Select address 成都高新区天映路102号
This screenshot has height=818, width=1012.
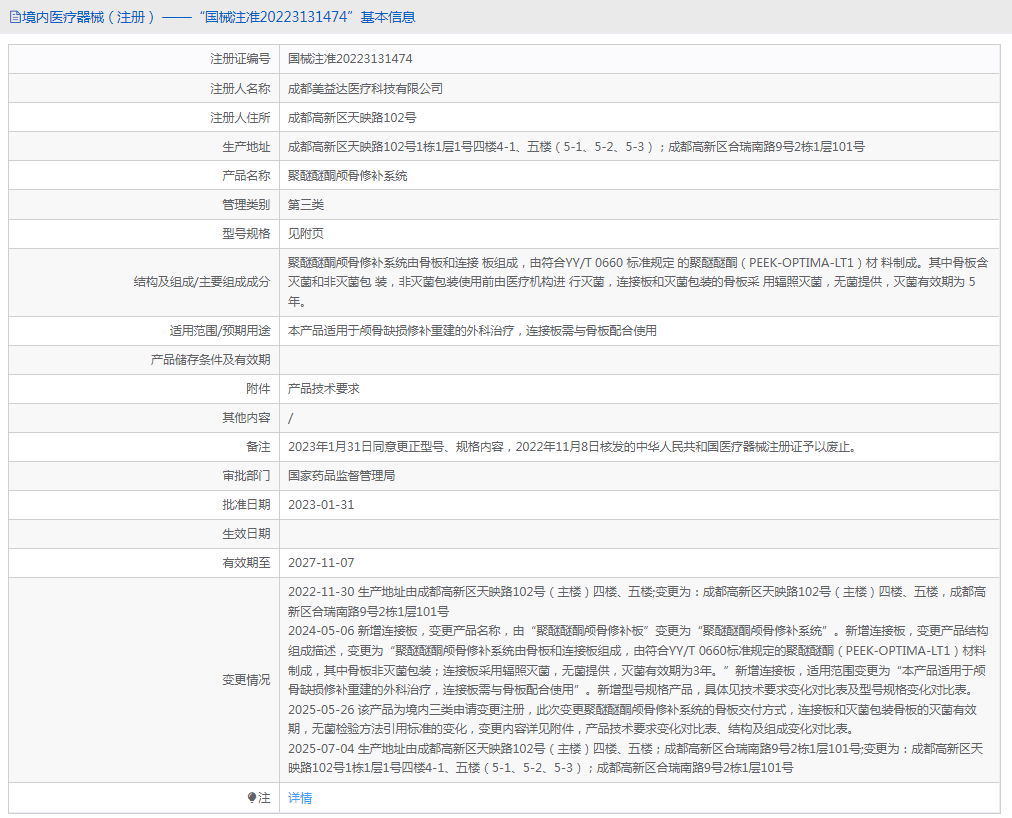coord(352,118)
